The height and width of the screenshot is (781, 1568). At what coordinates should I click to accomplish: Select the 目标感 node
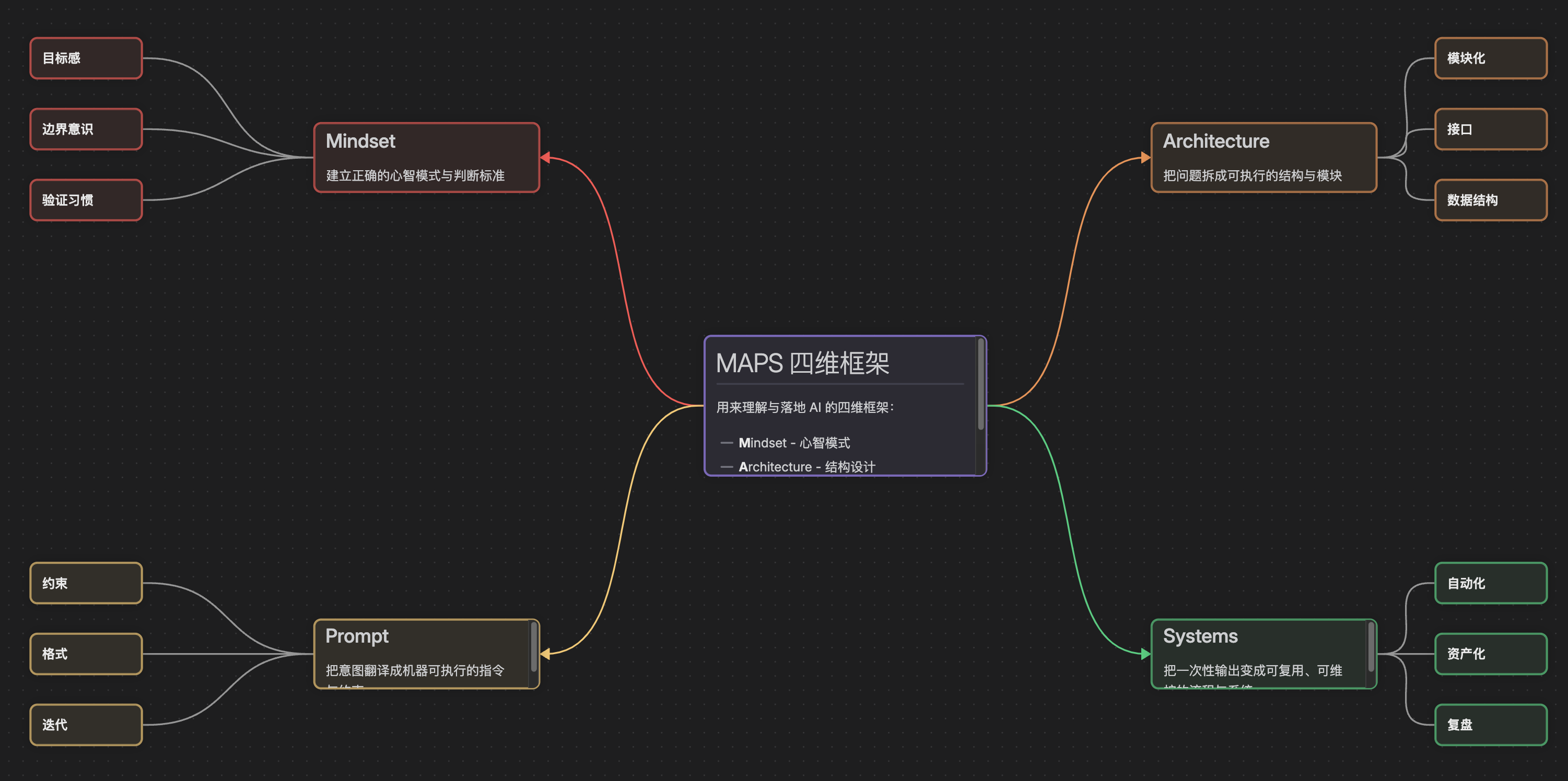86,58
